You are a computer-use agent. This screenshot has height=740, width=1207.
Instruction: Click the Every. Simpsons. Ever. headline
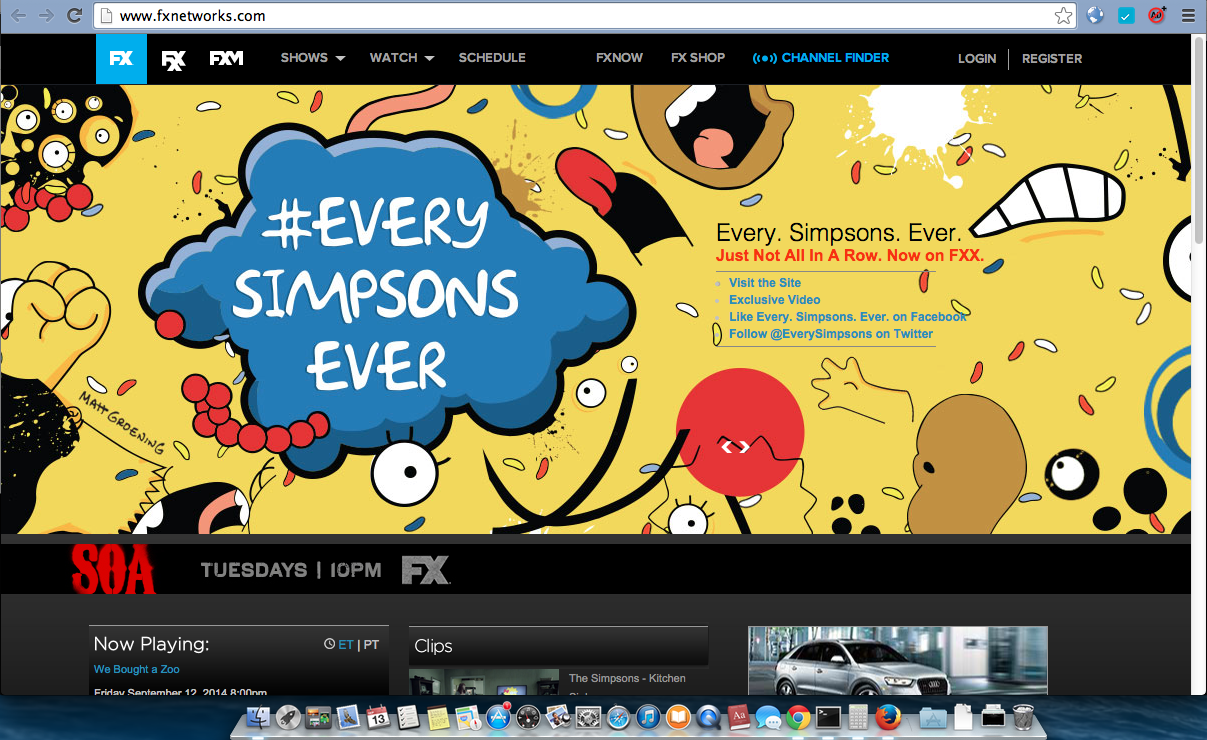click(x=838, y=233)
